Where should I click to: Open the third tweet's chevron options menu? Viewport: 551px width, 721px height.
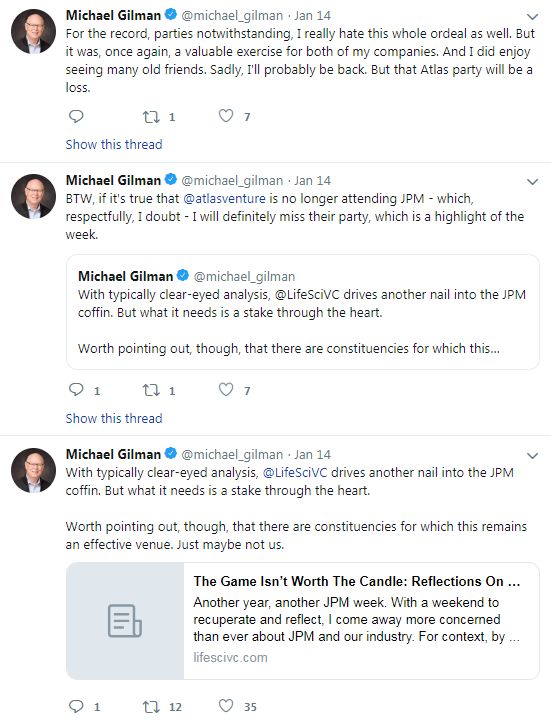click(532, 456)
